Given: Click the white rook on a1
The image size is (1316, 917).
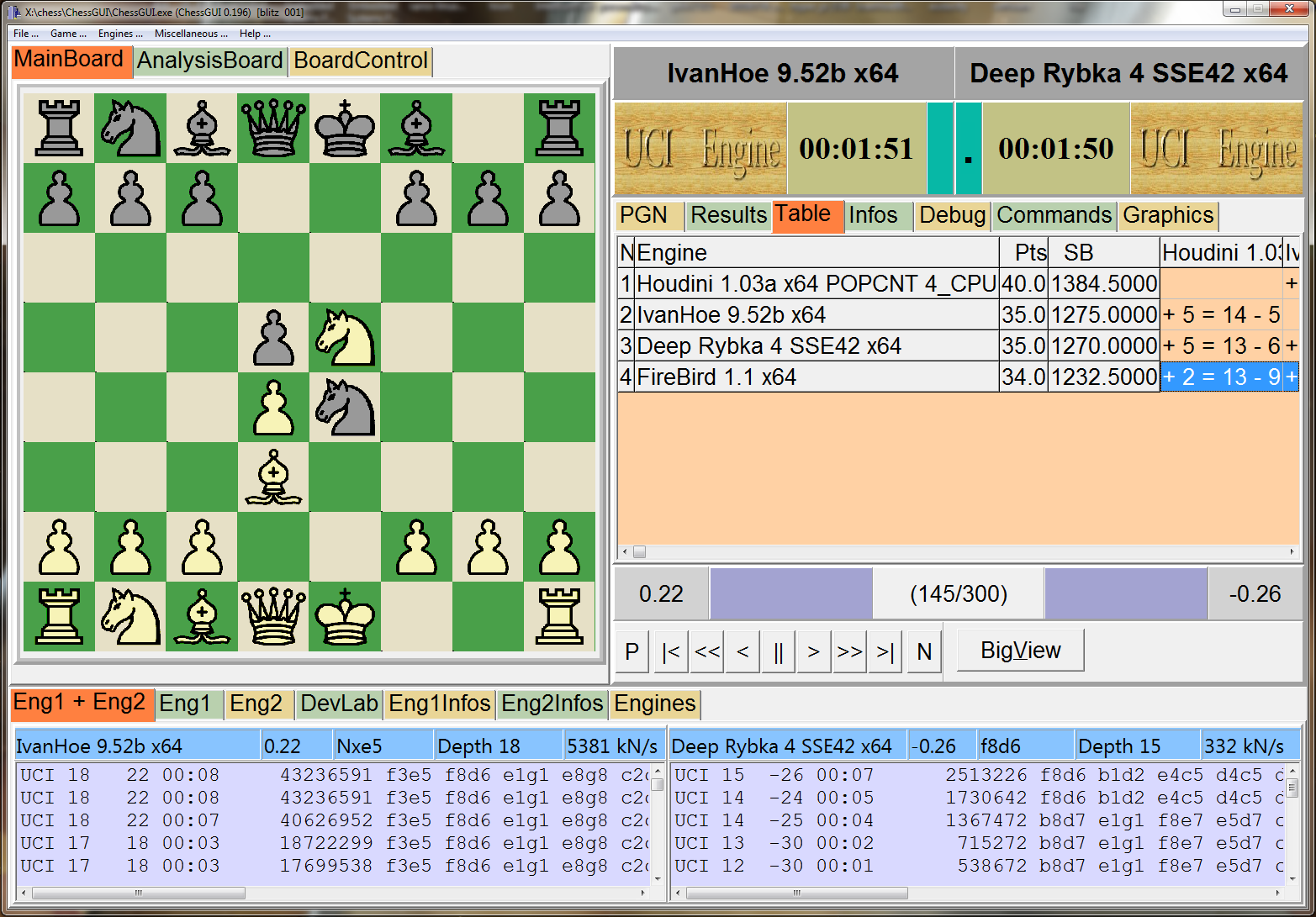Looking at the screenshot, I should tap(59, 616).
